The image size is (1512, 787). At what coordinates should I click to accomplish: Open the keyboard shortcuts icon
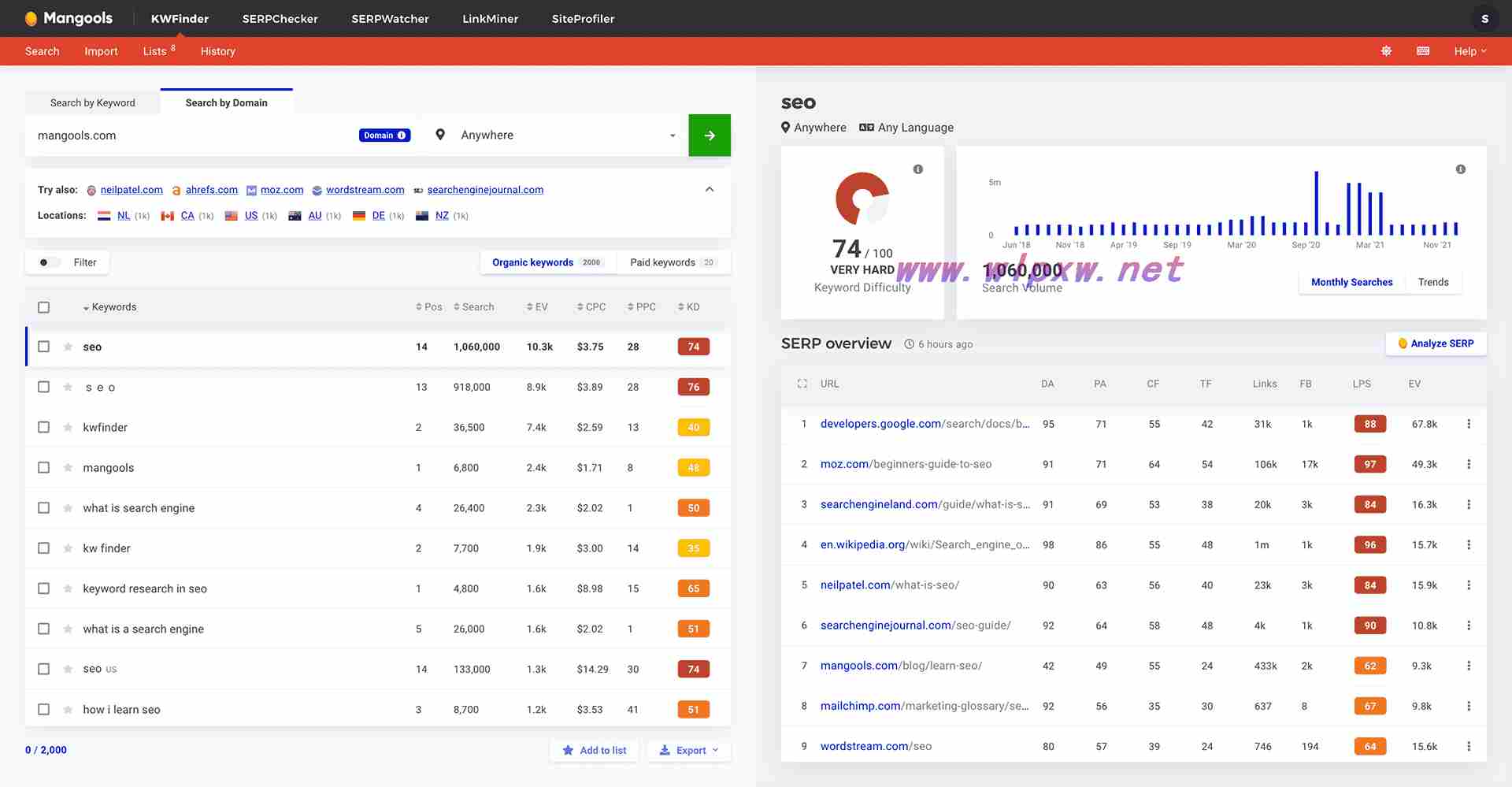pos(1423,51)
